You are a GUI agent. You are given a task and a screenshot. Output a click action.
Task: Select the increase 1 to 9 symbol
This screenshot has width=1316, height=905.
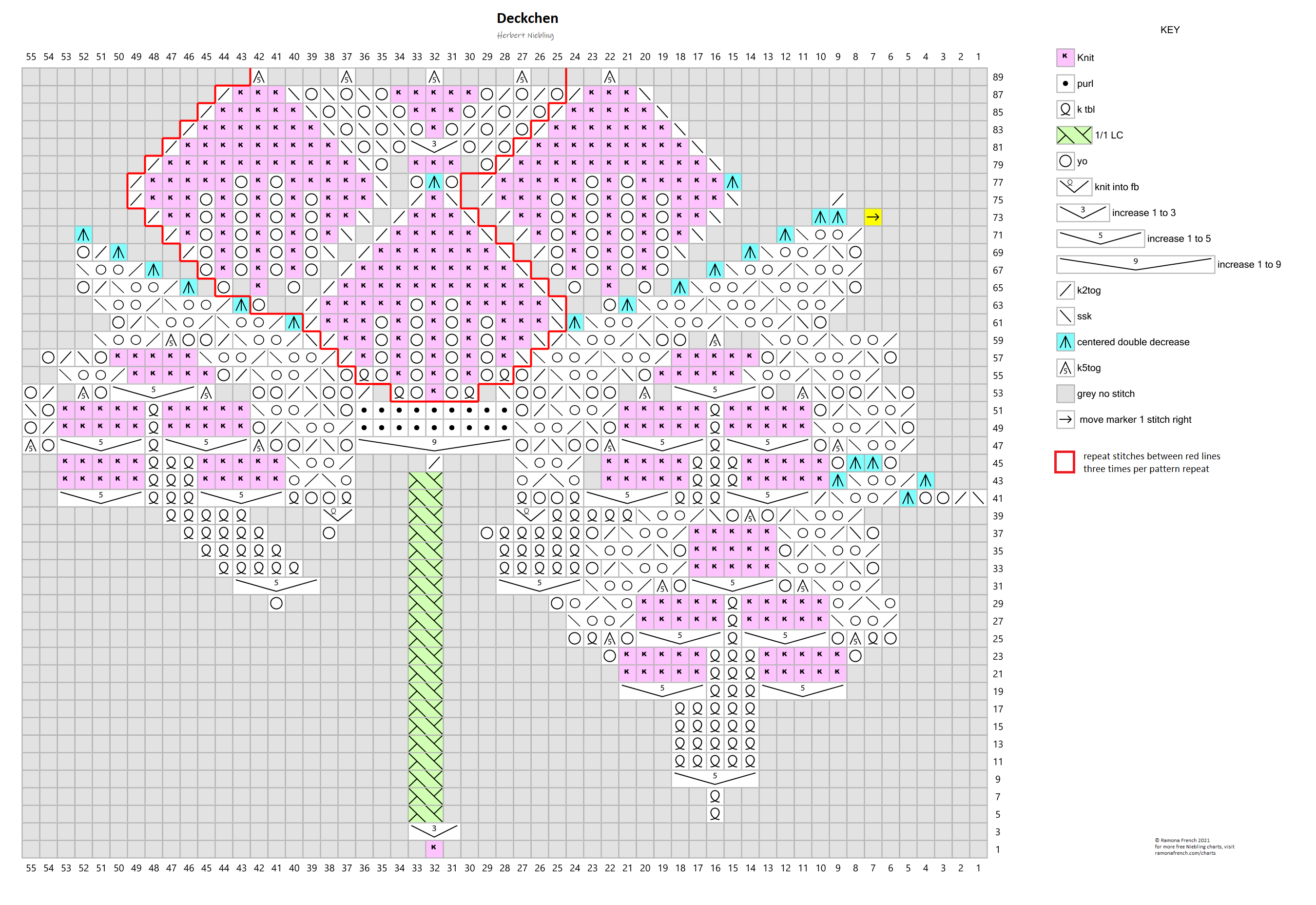(1135, 264)
